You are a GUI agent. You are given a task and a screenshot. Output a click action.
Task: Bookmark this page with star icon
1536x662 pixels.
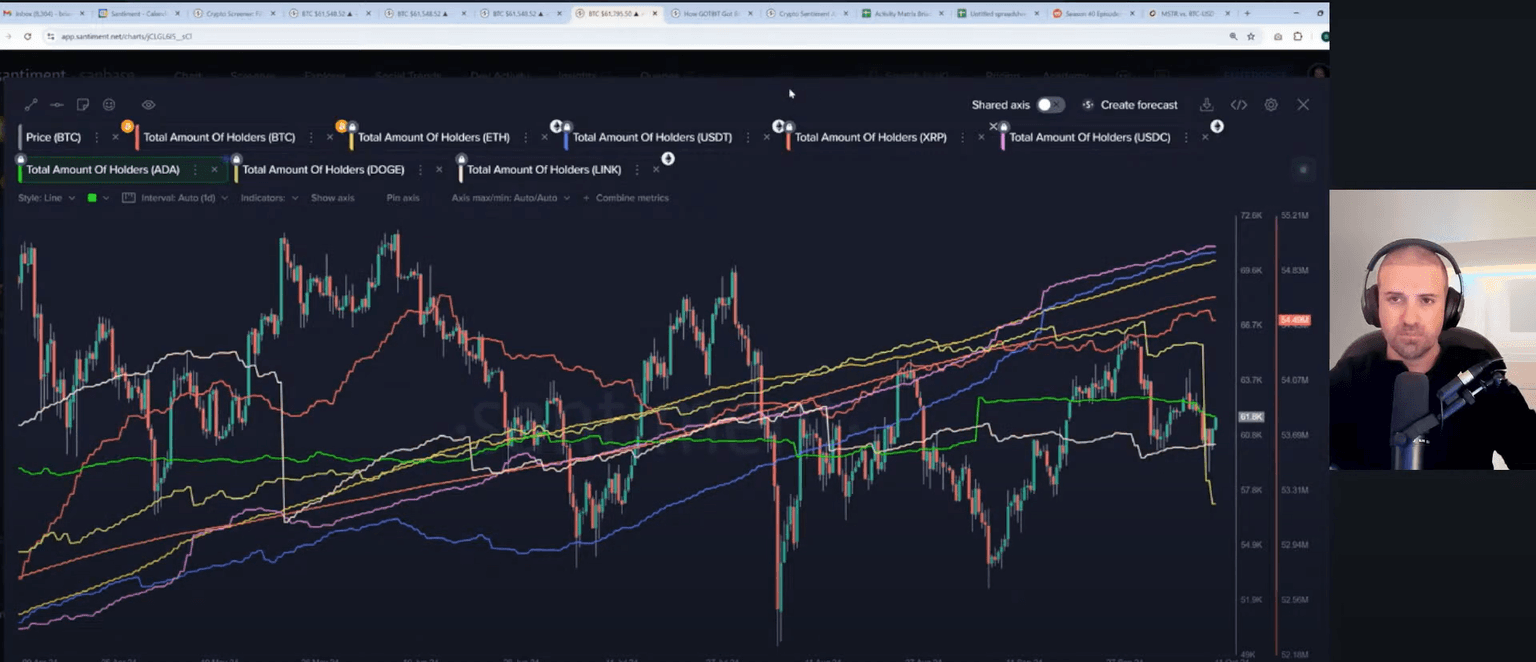(1250, 36)
